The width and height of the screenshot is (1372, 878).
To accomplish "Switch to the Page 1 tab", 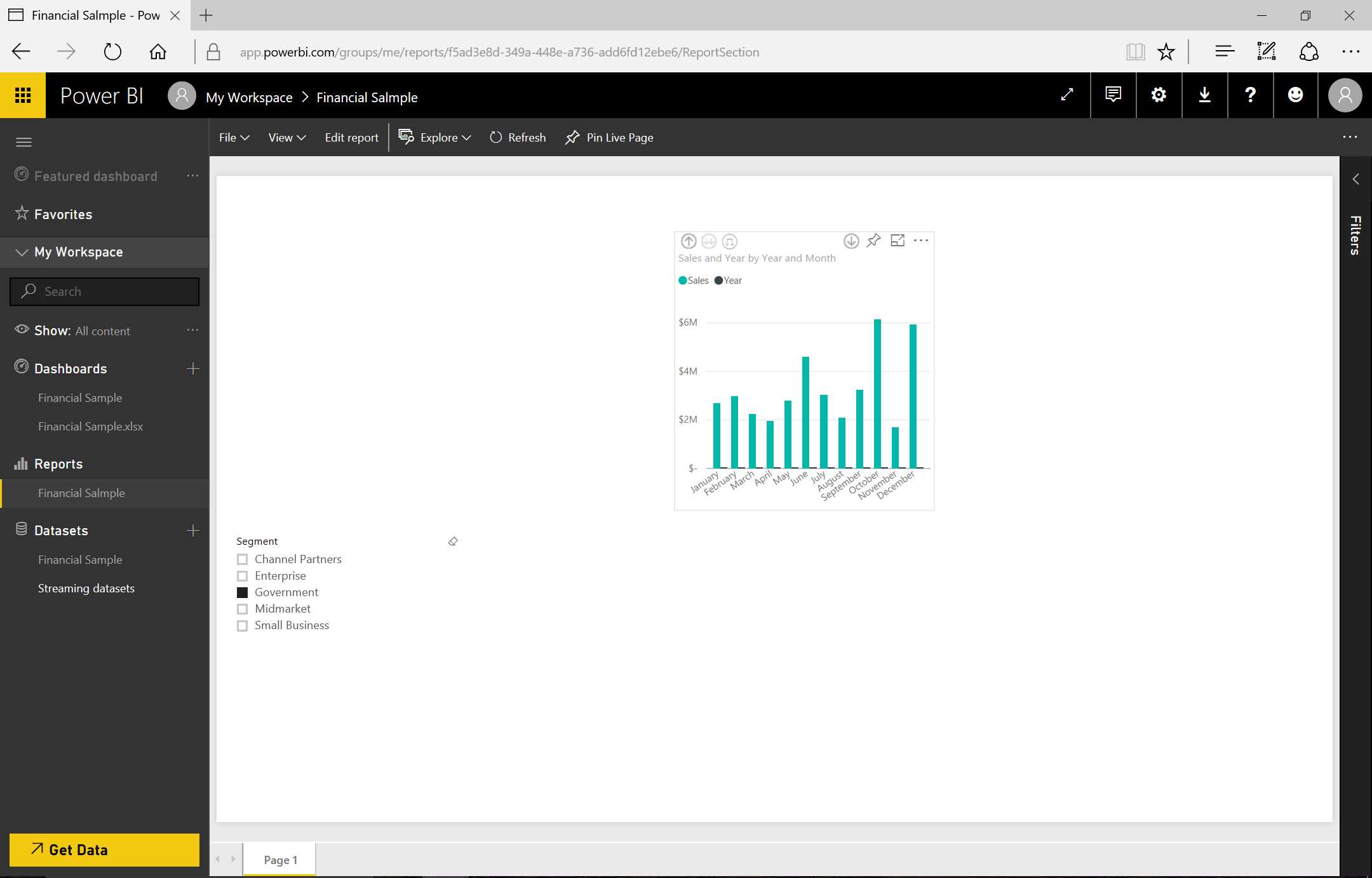I will [x=279, y=859].
